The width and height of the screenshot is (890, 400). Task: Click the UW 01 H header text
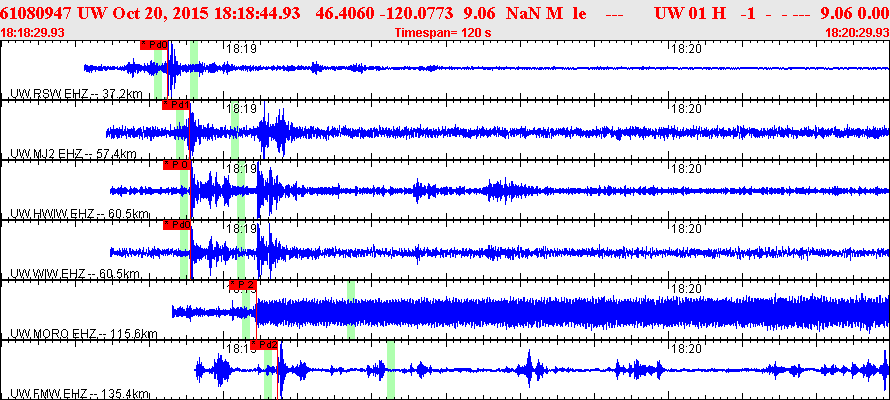(690, 14)
